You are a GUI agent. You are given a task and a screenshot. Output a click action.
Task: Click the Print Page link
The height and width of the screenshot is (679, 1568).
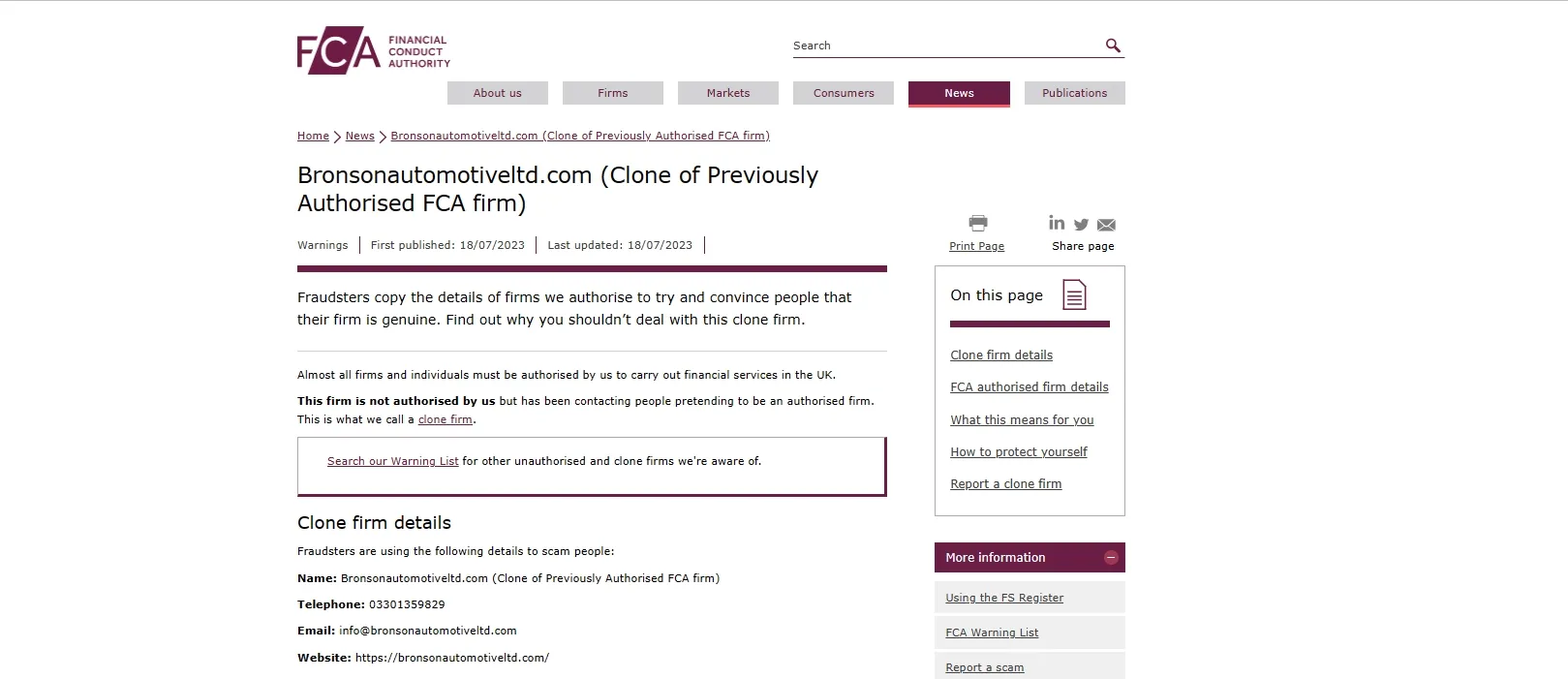click(977, 246)
